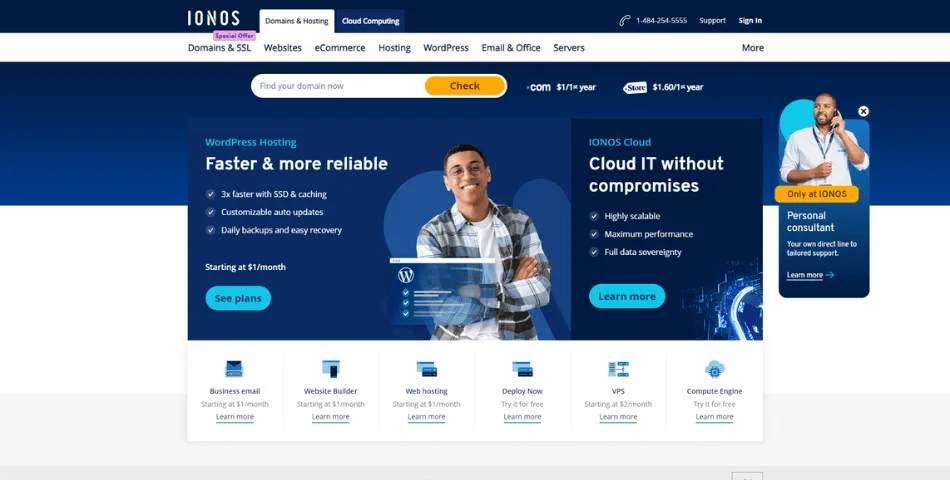Open eCommerce menu
Viewport: 950px width, 480px height.
(340, 48)
